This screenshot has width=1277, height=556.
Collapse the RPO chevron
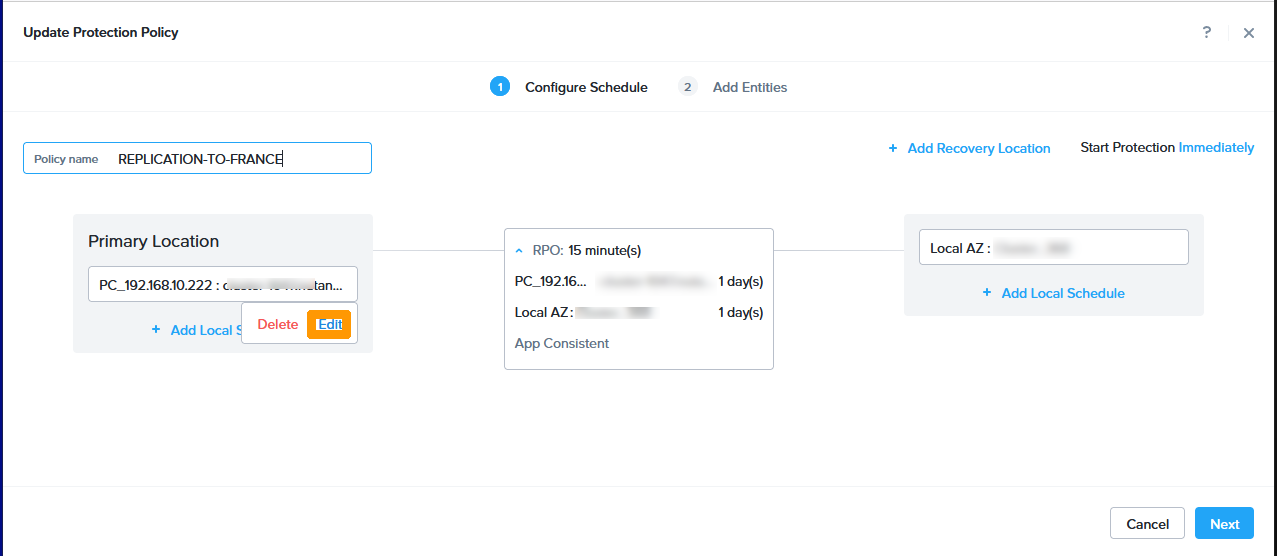click(x=519, y=250)
